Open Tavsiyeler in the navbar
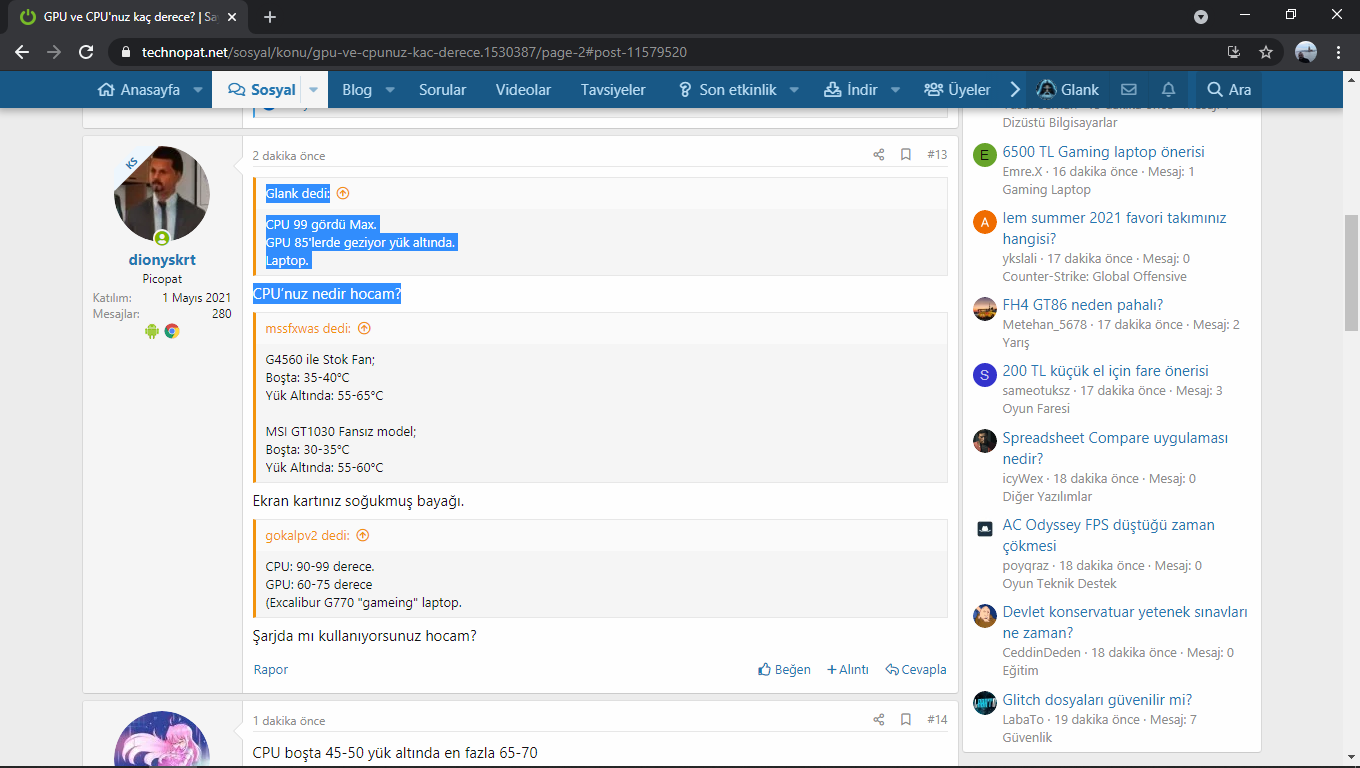Screen dimensions: 1360x768 (x=613, y=90)
